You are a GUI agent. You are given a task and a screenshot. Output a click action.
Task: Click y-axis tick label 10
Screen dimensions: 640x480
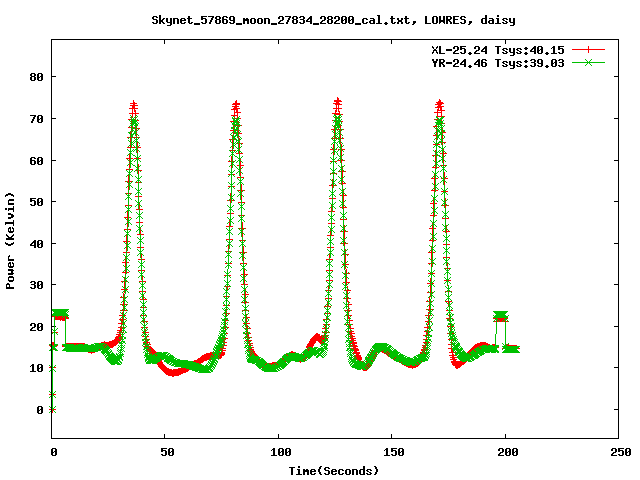[36, 368]
